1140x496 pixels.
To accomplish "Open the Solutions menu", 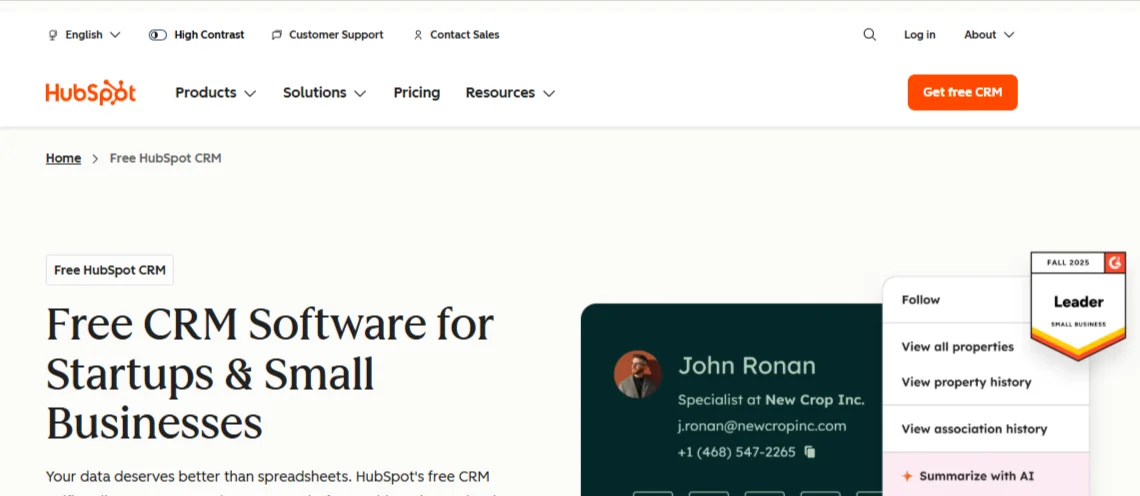I will pos(324,92).
